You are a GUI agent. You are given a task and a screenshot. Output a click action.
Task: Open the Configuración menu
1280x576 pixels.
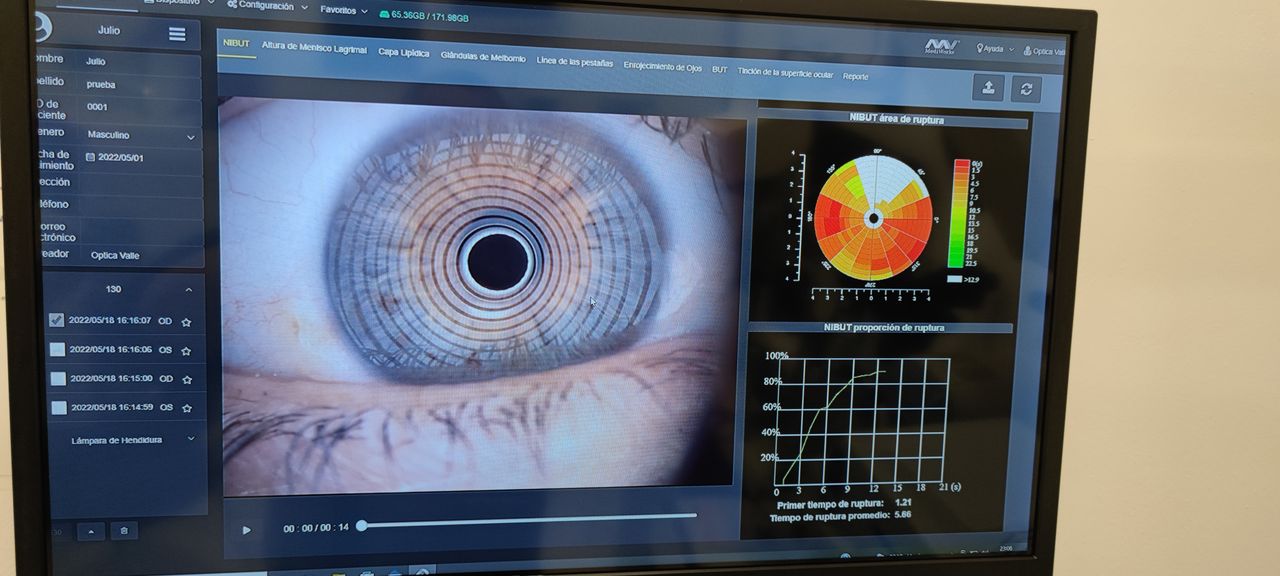pos(265,6)
